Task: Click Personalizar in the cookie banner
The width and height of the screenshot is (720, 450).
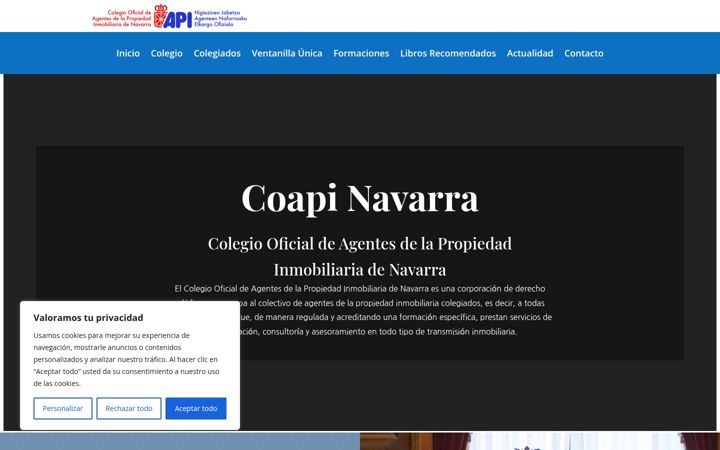Action: (63, 408)
